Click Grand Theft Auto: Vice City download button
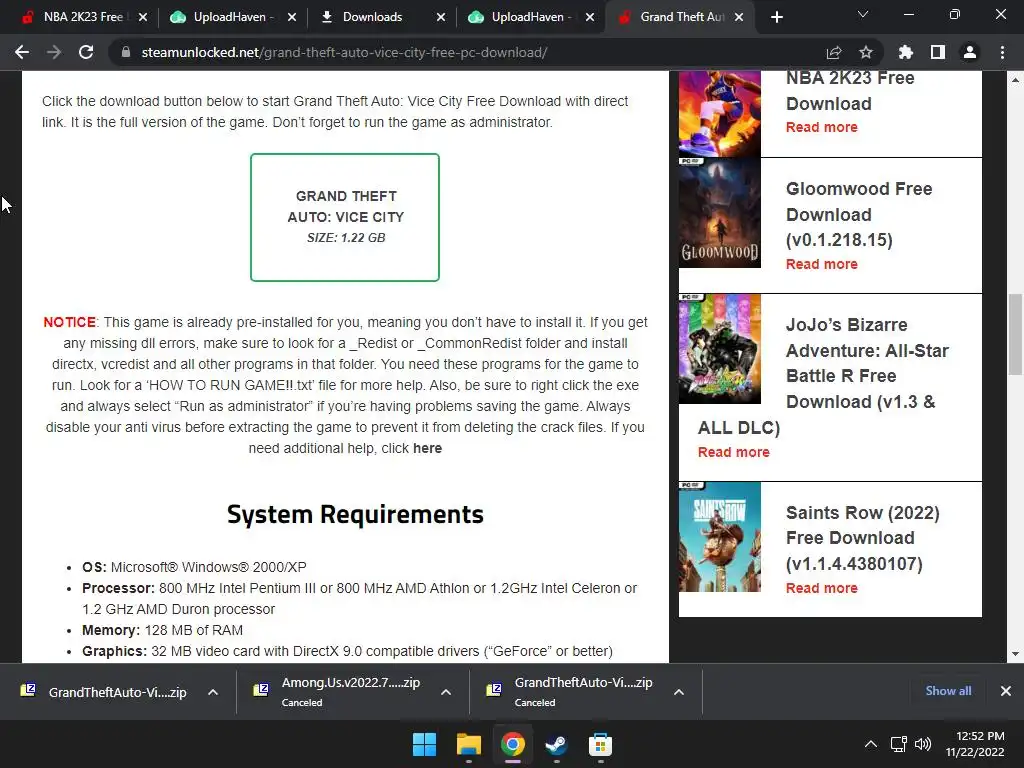 pyautogui.click(x=345, y=217)
